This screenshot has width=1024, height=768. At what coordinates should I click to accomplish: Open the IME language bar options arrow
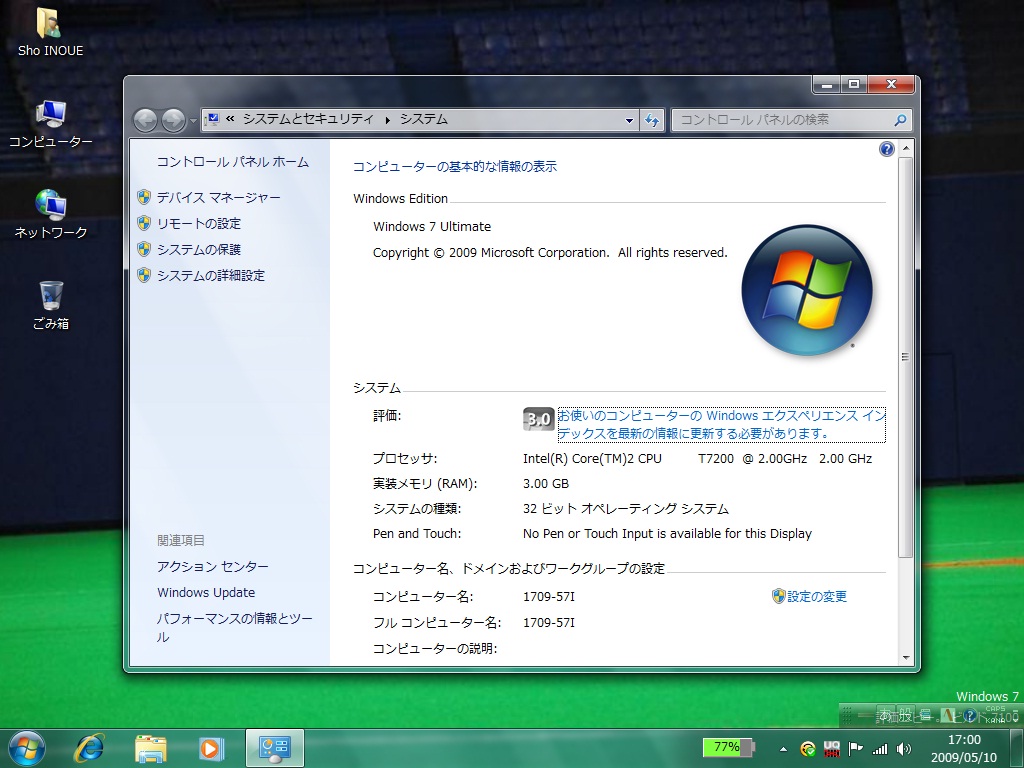(1015, 716)
